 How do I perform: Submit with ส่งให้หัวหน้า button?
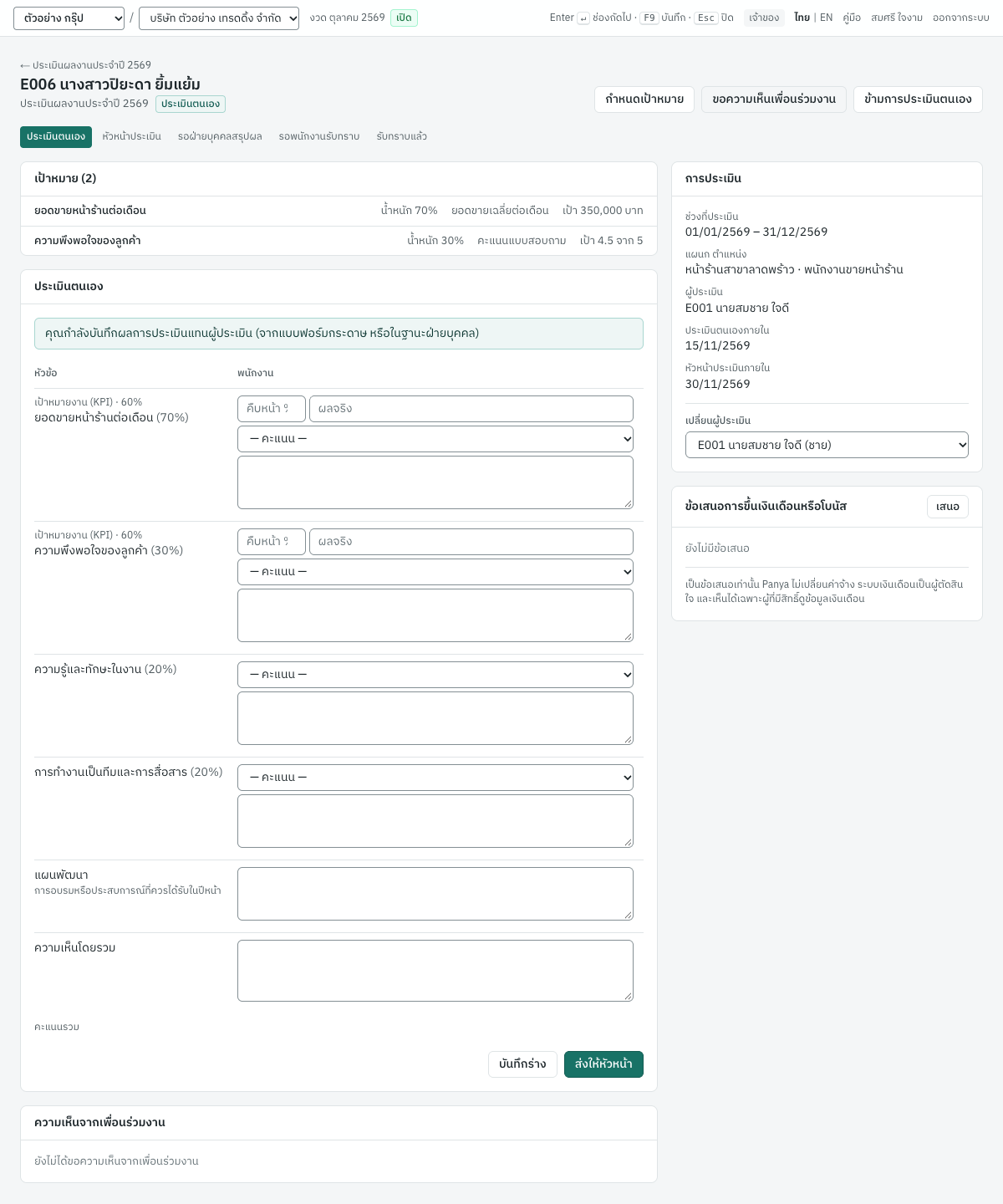pyautogui.click(x=603, y=1064)
